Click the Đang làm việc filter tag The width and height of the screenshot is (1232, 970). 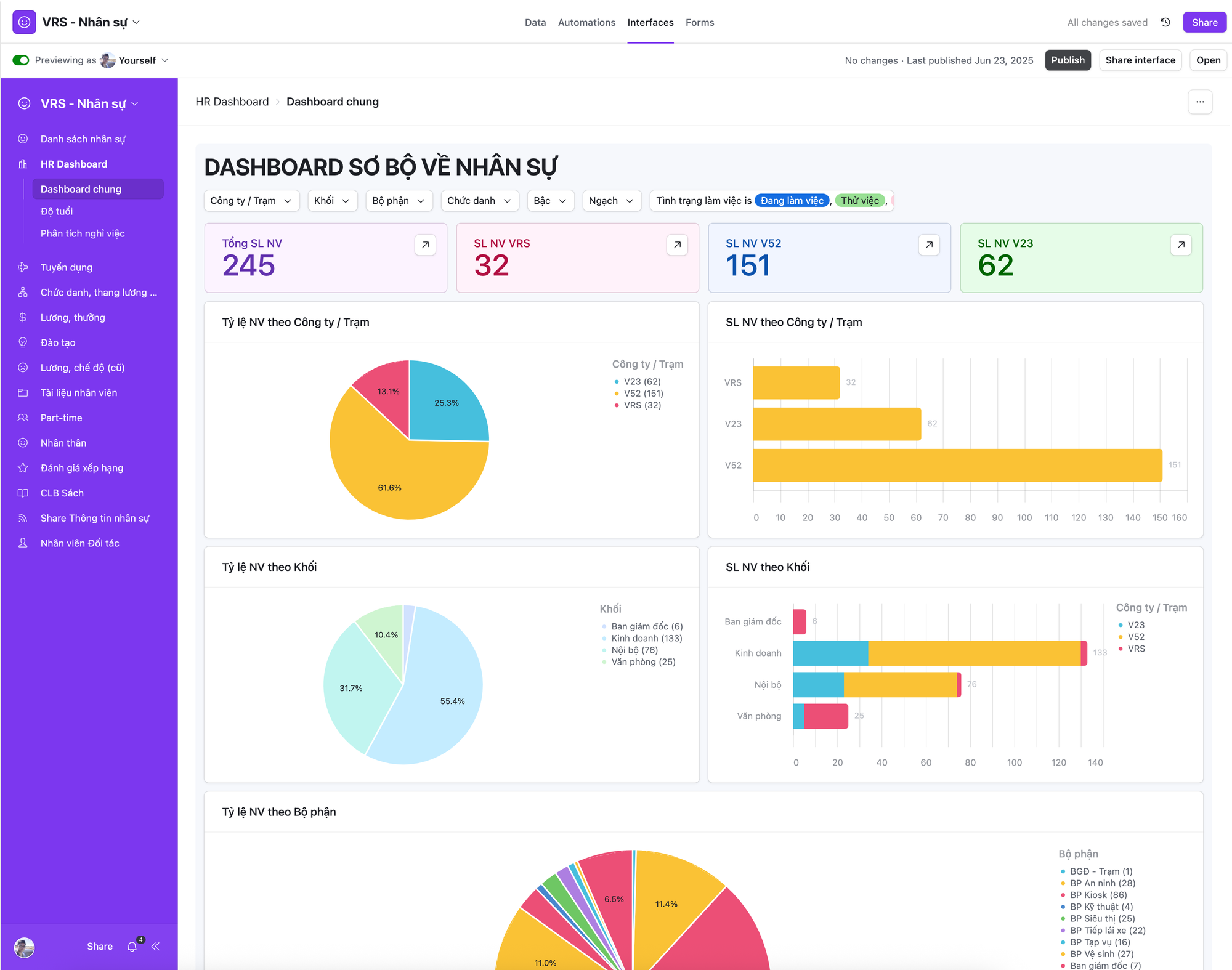click(792, 201)
